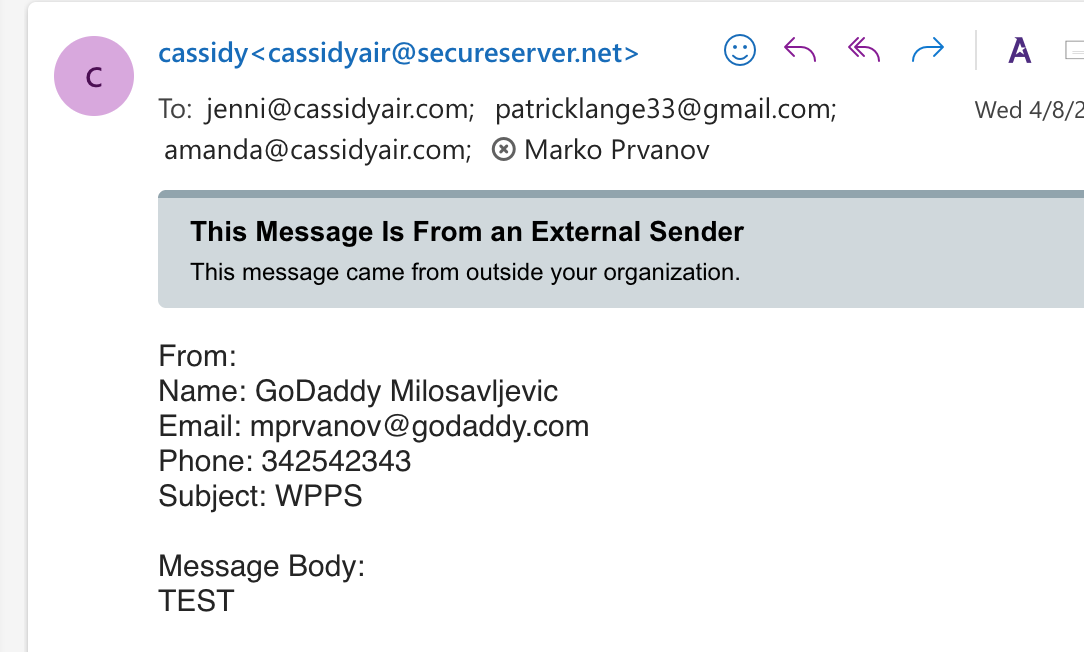Select recipient amanda@cassidyair.com
1084x652 pixels.
(317, 150)
